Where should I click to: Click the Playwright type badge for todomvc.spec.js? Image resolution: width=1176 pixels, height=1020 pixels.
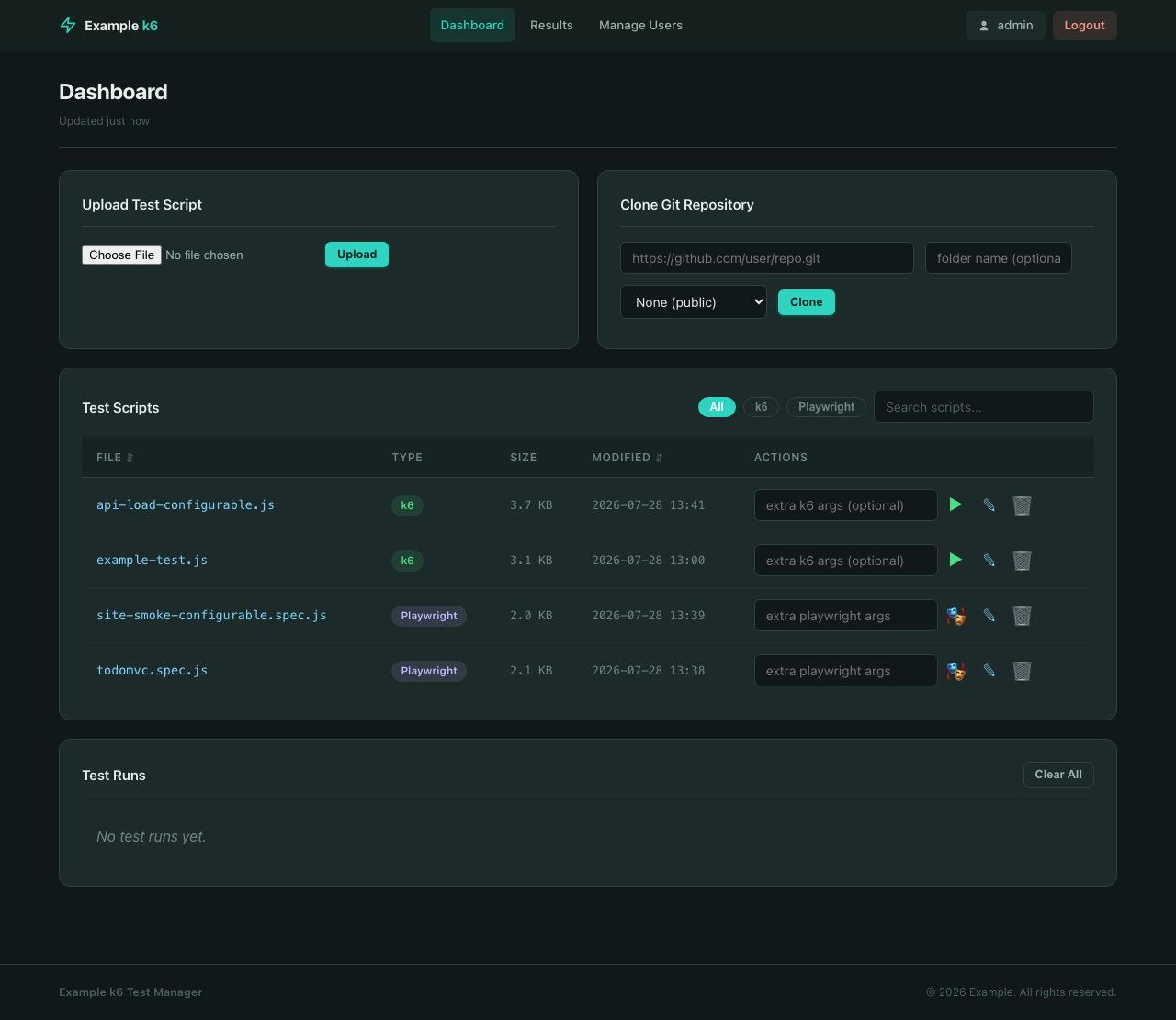click(429, 671)
